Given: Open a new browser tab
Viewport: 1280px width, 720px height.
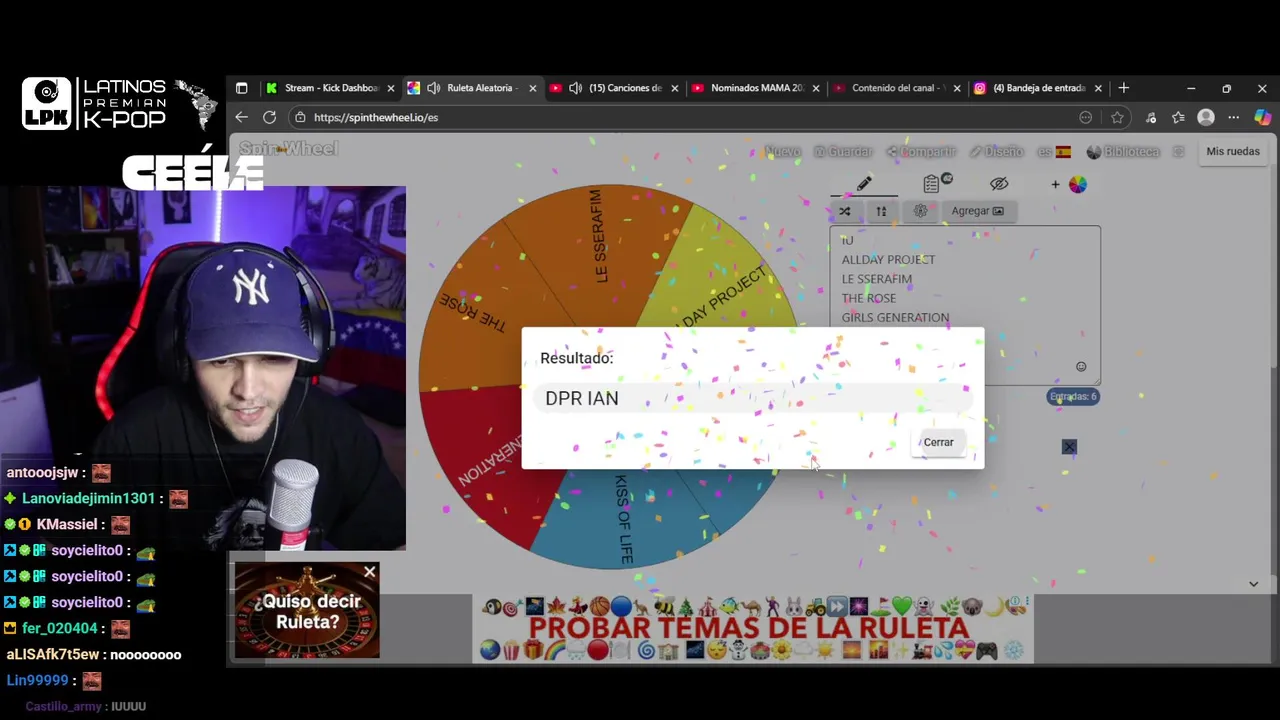Looking at the screenshot, I should (x=1124, y=88).
